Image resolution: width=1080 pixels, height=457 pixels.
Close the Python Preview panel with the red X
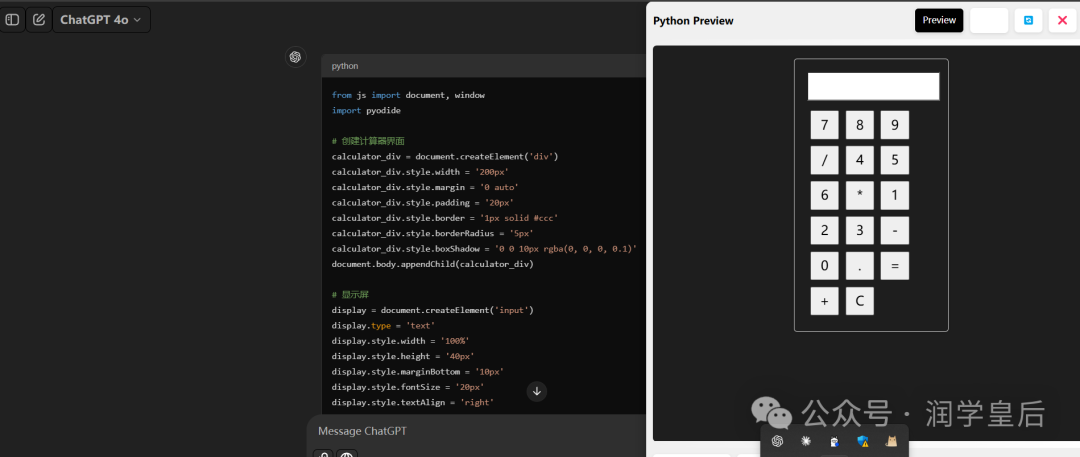point(1062,21)
